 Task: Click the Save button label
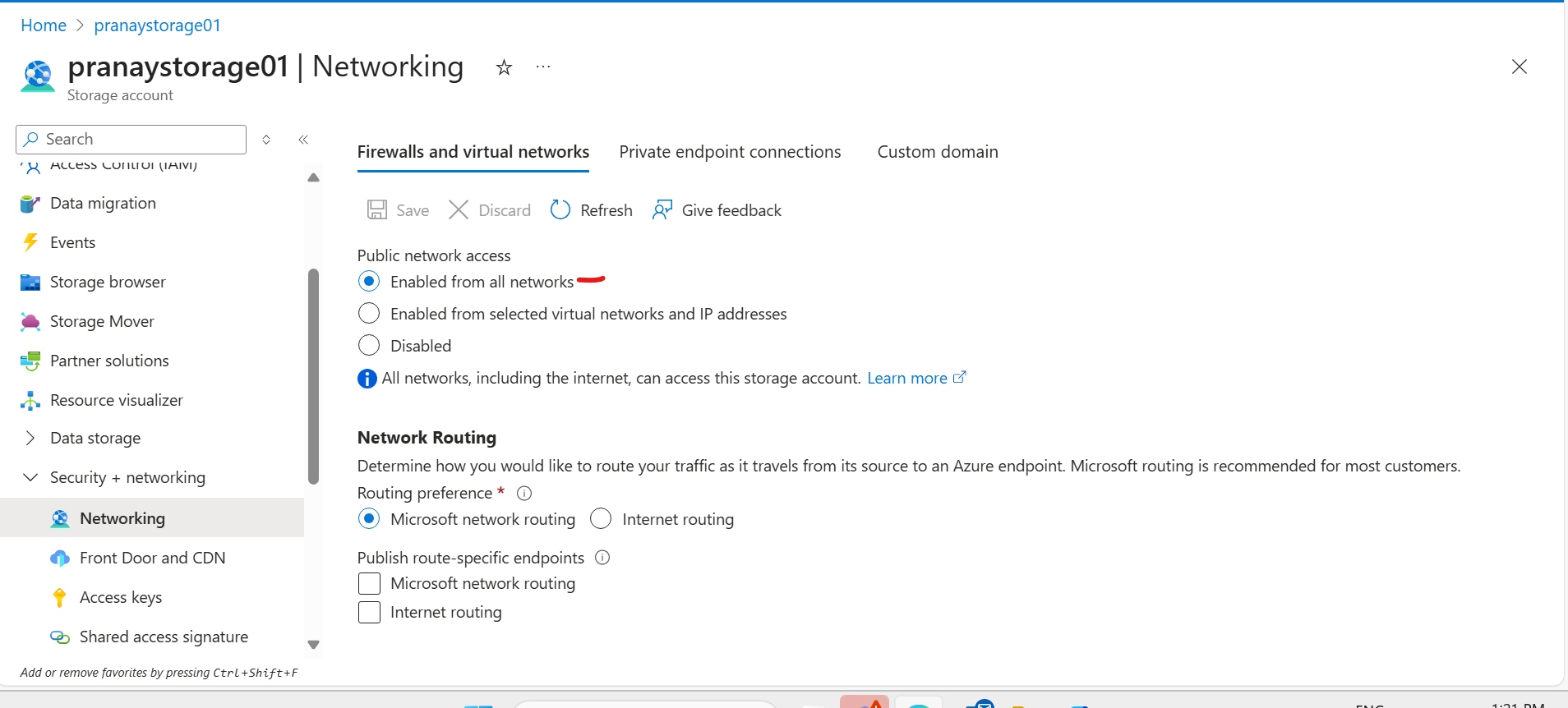413,211
